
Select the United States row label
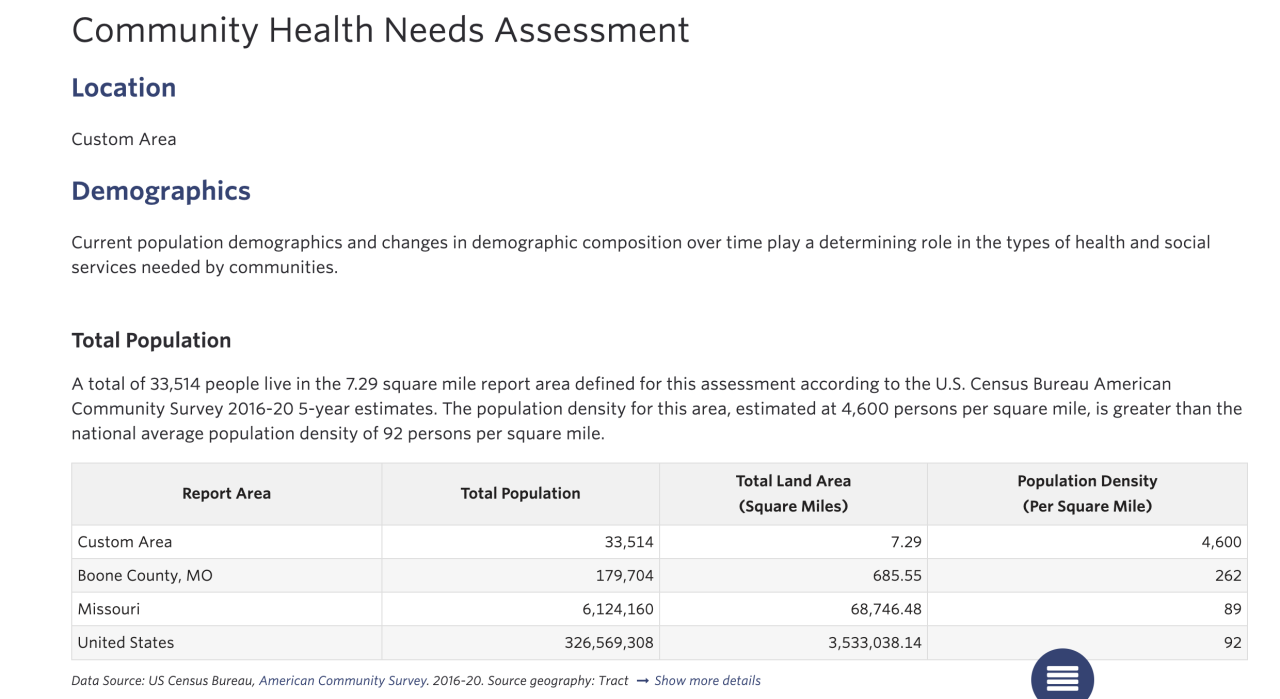tap(126, 643)
